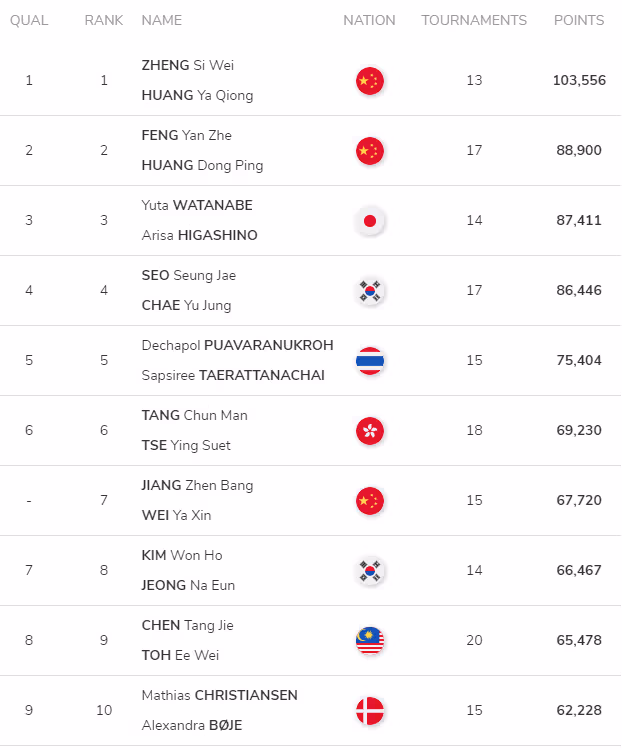
Task: Click China flag beside Zheng Si Wei
Action: pos(369,81)
